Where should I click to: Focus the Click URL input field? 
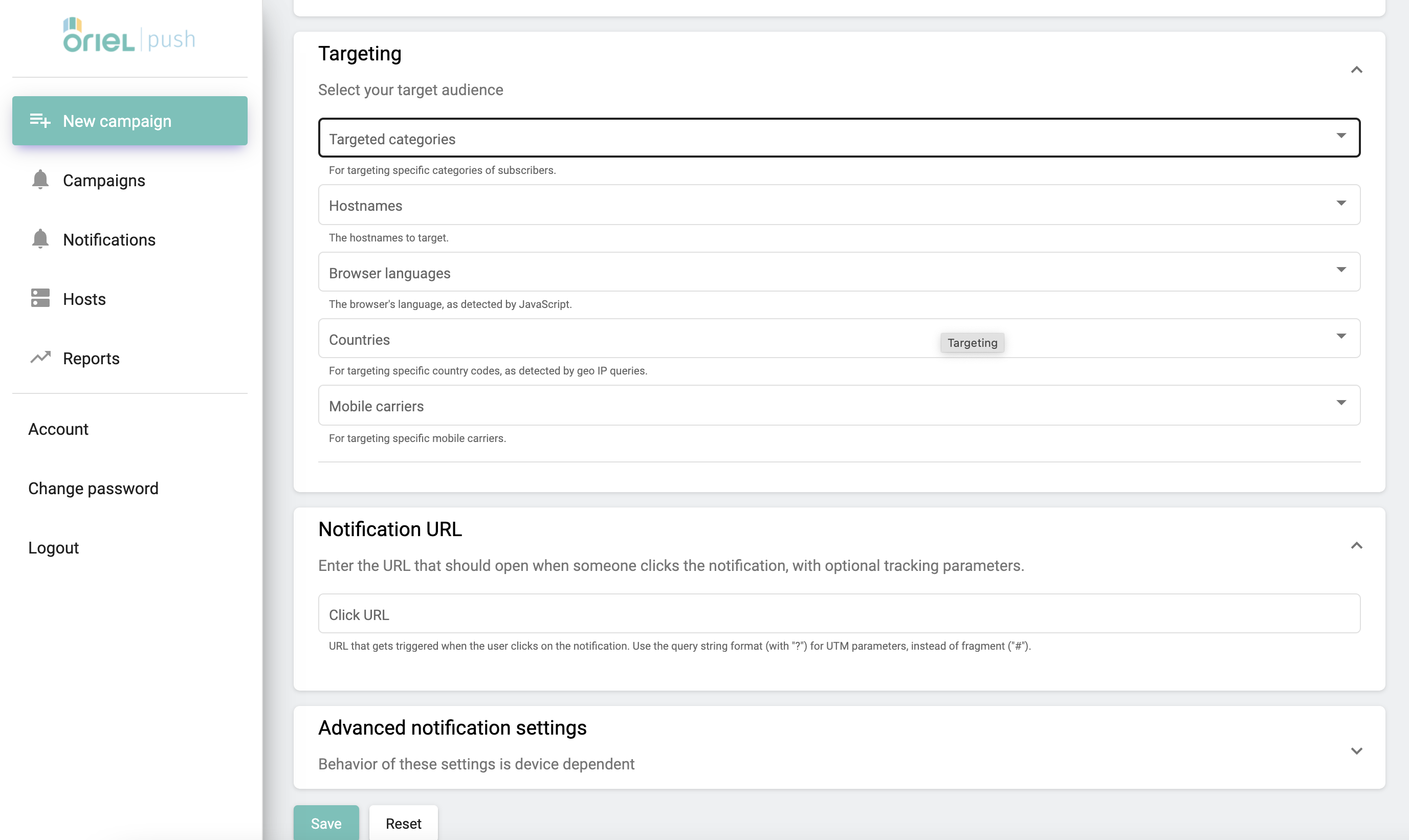[838, 613]
